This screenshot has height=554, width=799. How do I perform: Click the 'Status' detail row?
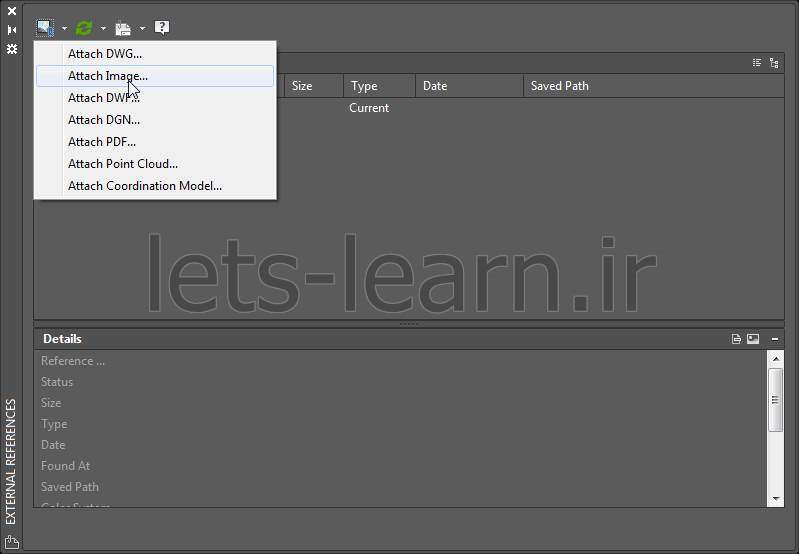401,381
